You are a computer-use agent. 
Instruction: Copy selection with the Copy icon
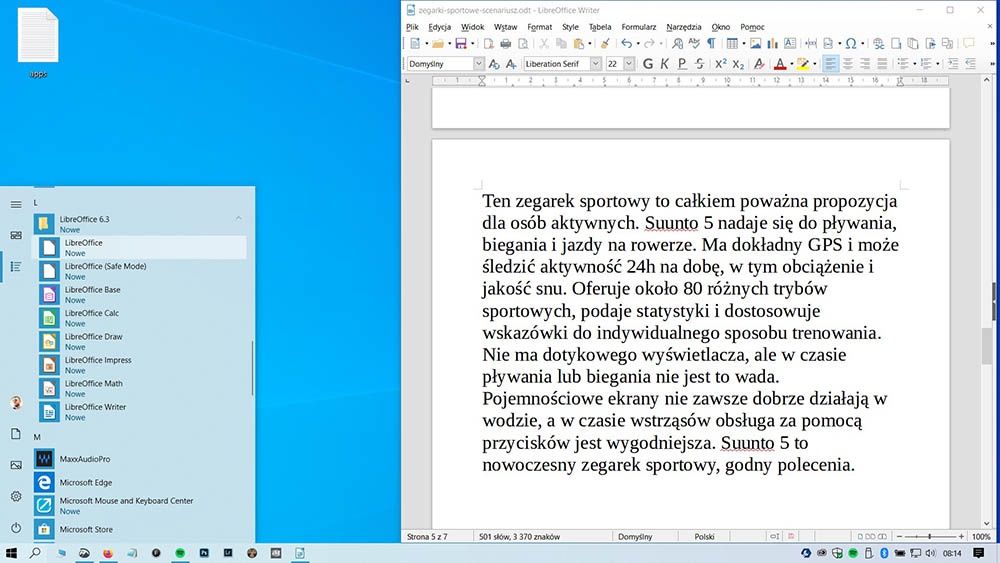click(x=561, y=43)
